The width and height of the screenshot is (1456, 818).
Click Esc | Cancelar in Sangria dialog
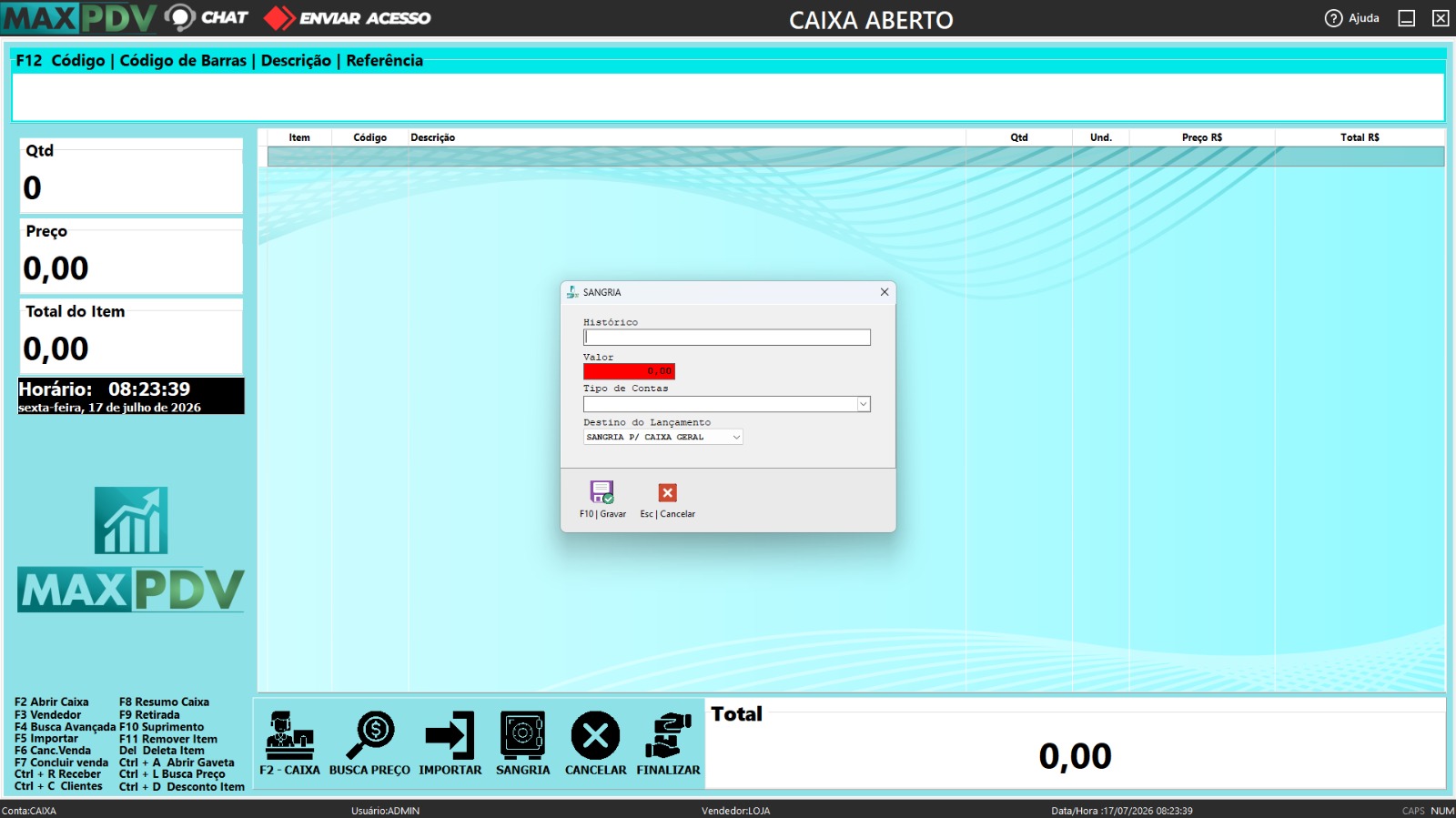pos(667,500)
